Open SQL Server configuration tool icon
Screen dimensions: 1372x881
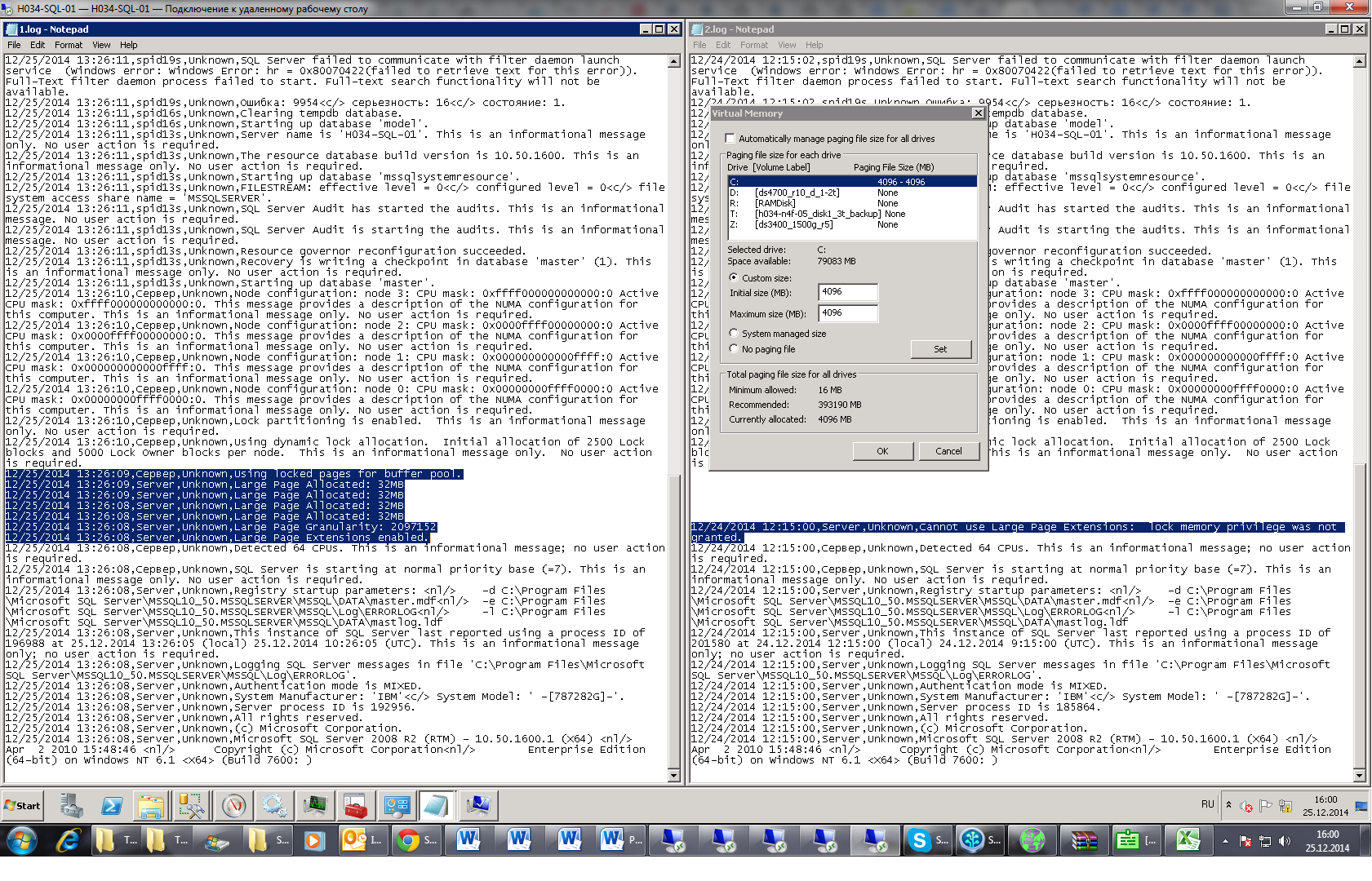tap(193, 806)
